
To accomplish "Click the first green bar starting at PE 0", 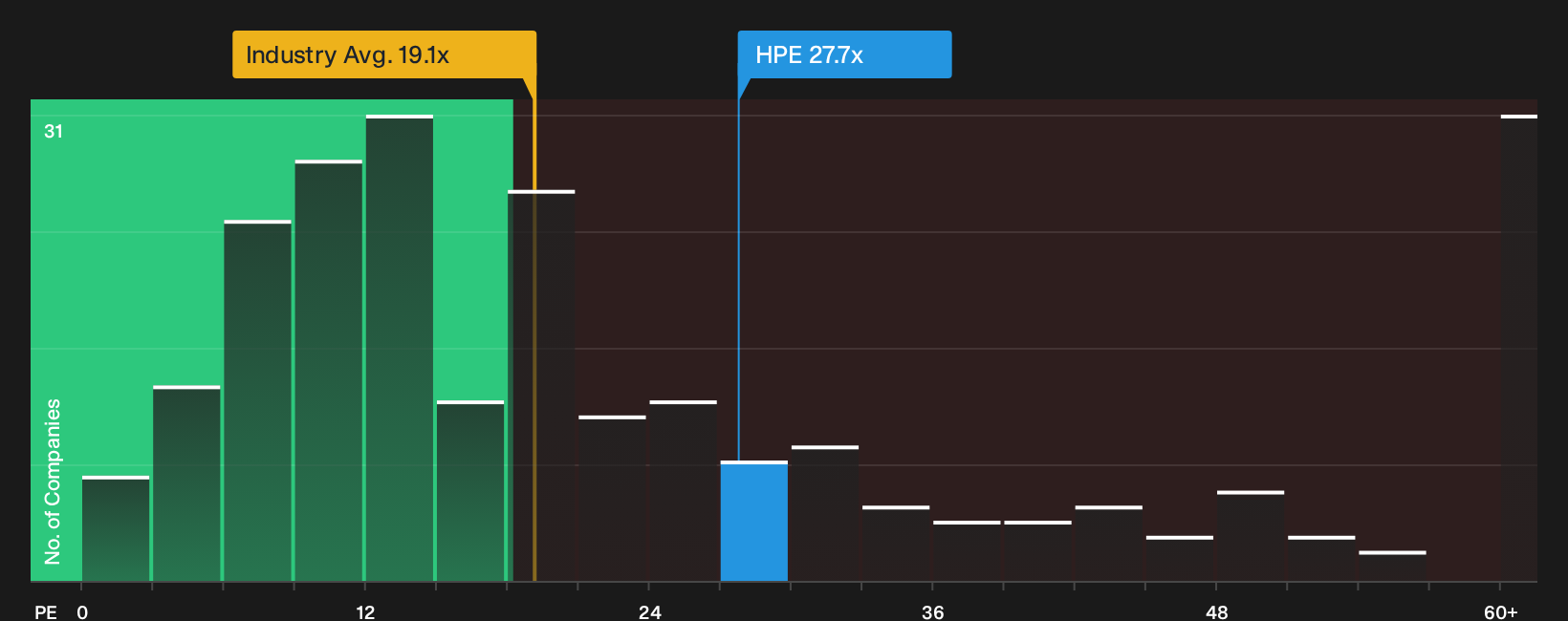I will pyautogui.click(x=116, y=529).
